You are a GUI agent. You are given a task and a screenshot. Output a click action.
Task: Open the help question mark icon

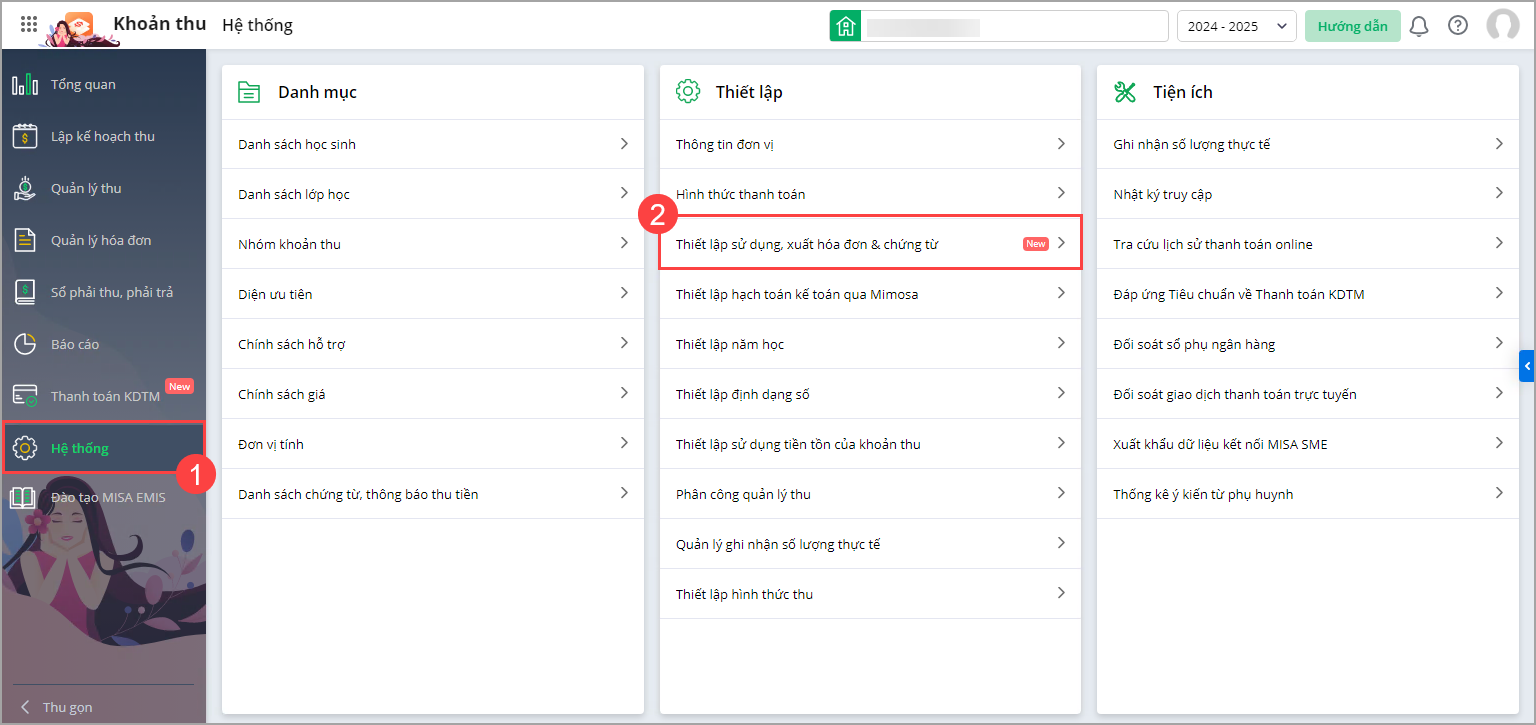click(x=1458, y=26)
